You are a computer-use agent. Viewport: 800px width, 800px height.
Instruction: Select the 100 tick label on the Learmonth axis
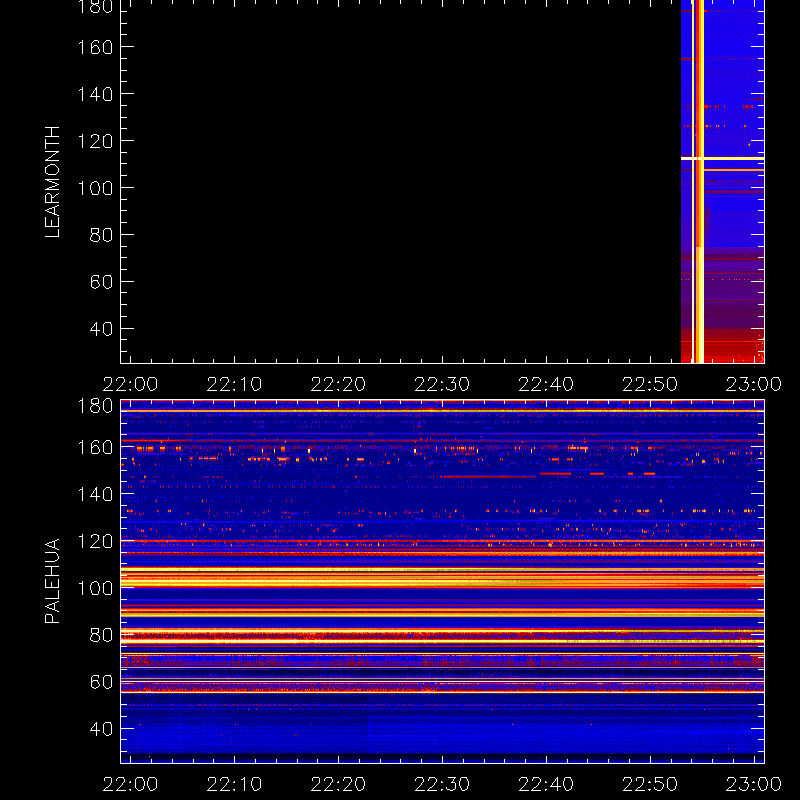(x=95, y=188)
